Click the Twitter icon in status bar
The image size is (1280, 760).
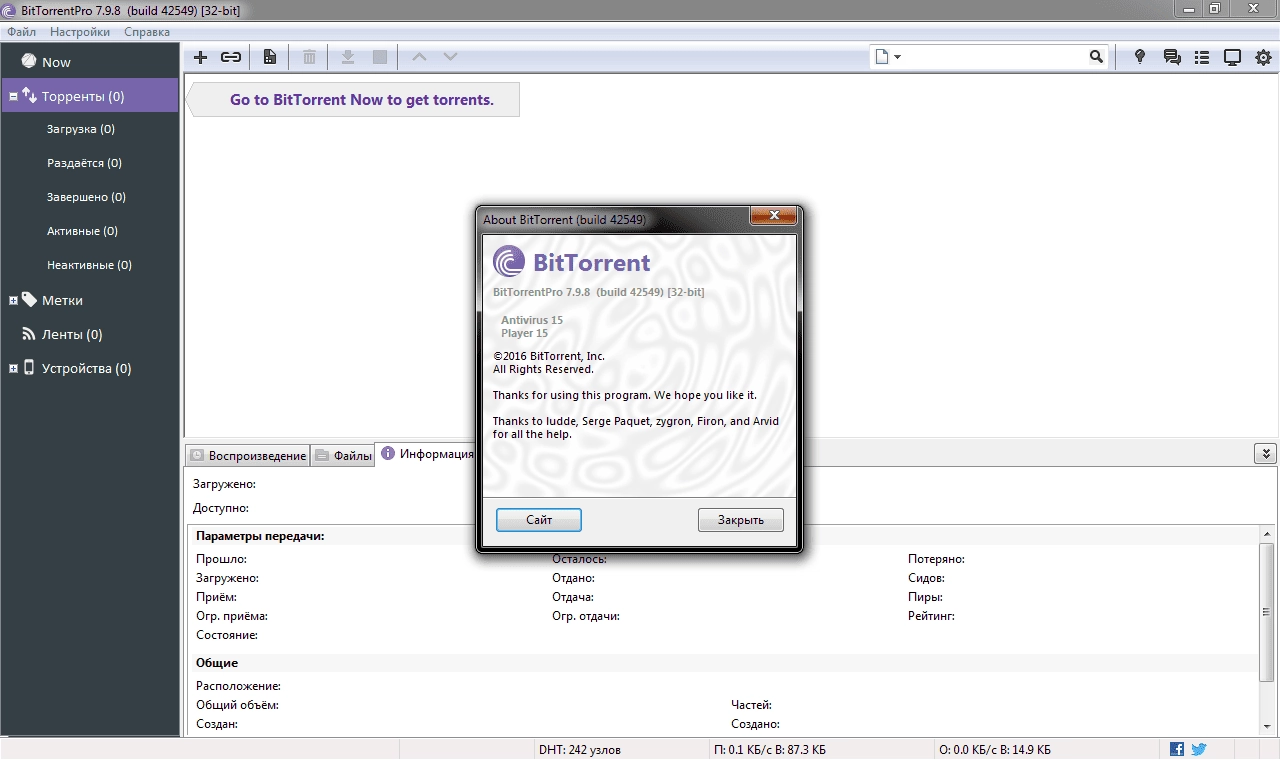coord(1199,749)
